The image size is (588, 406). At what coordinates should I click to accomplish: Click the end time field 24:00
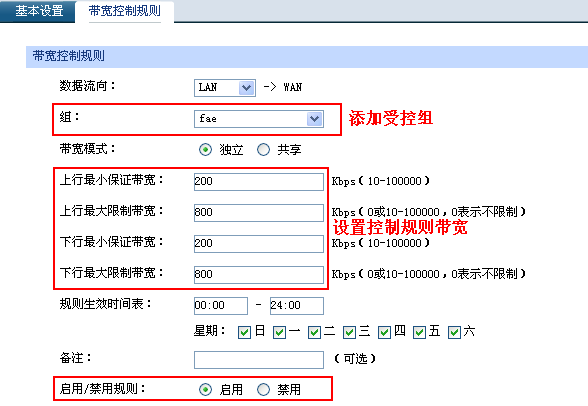pos(297,306)
